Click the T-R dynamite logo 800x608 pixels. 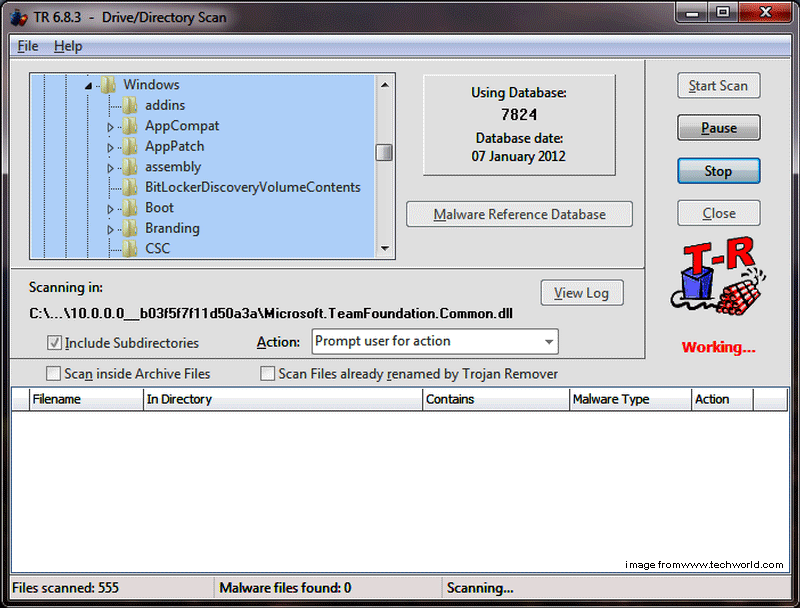point(718,276)
